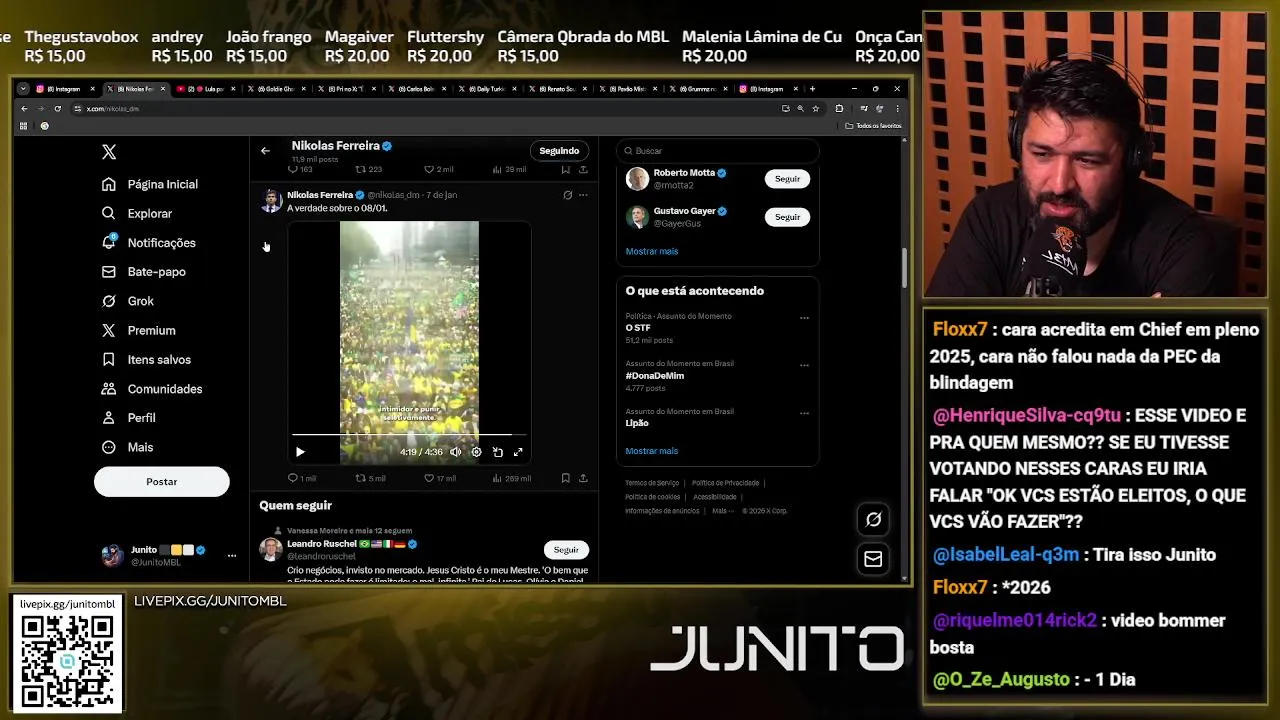Open account menu dots next to Junito
The height and width of the screenshot is (720, 1280).
(x=232, y=555)
